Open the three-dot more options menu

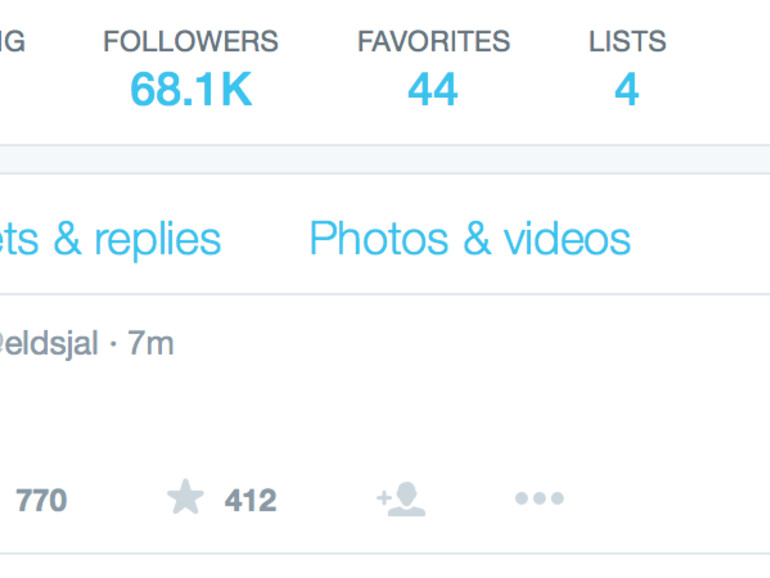pyautogui.click(x=539, y=498)
